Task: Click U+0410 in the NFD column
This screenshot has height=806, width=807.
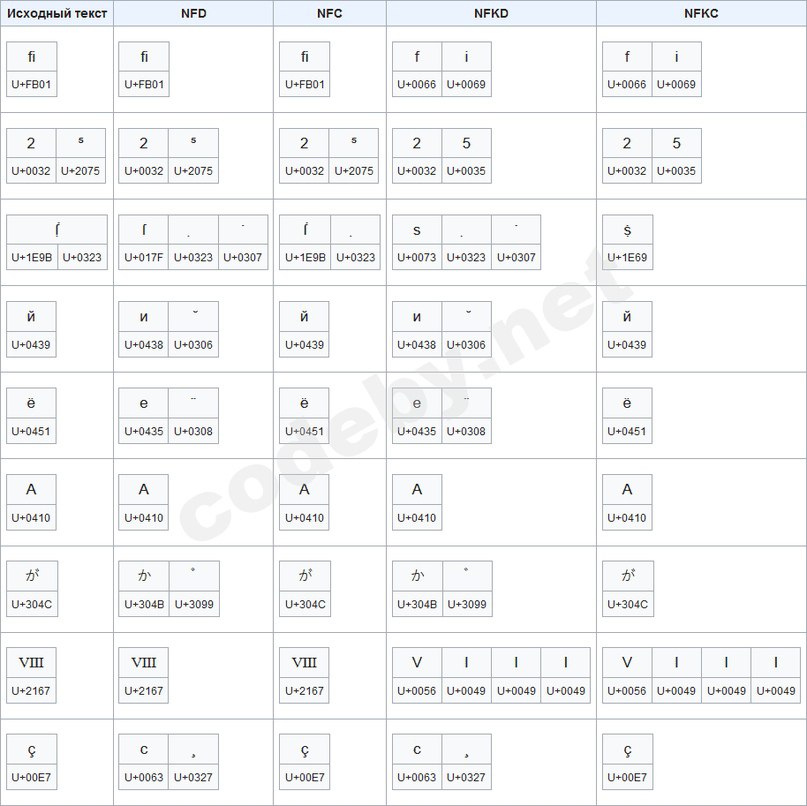Action: click(x=144, y=517)
